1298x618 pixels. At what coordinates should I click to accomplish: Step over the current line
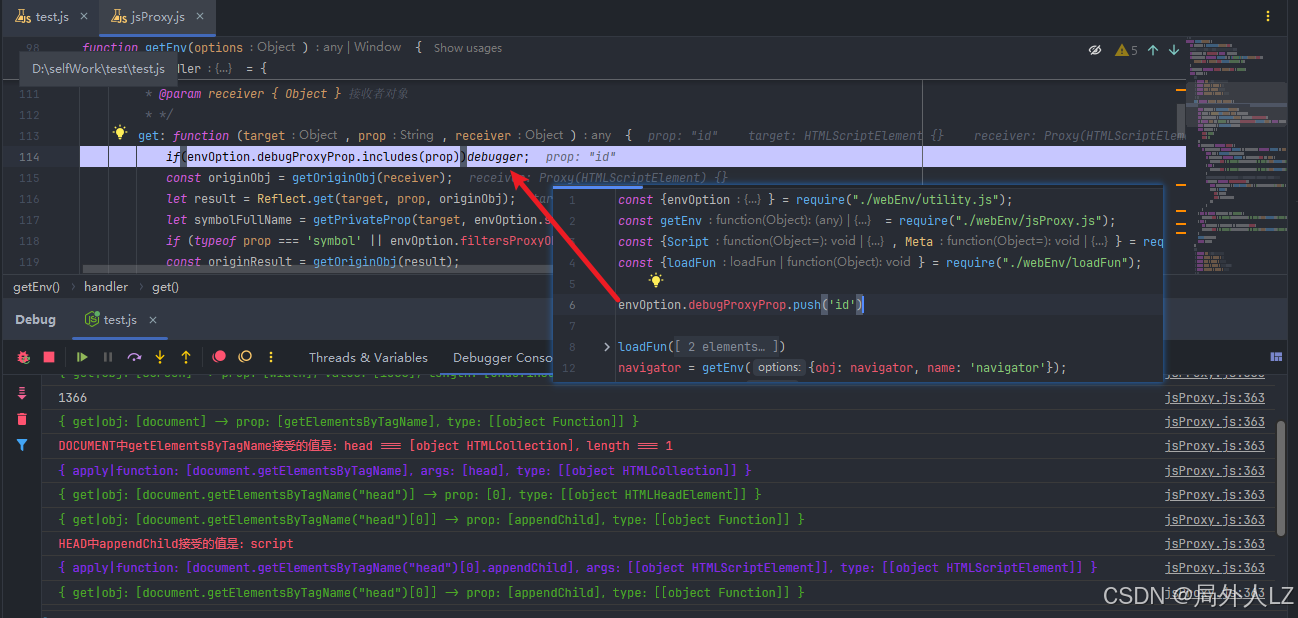(134, 357)
